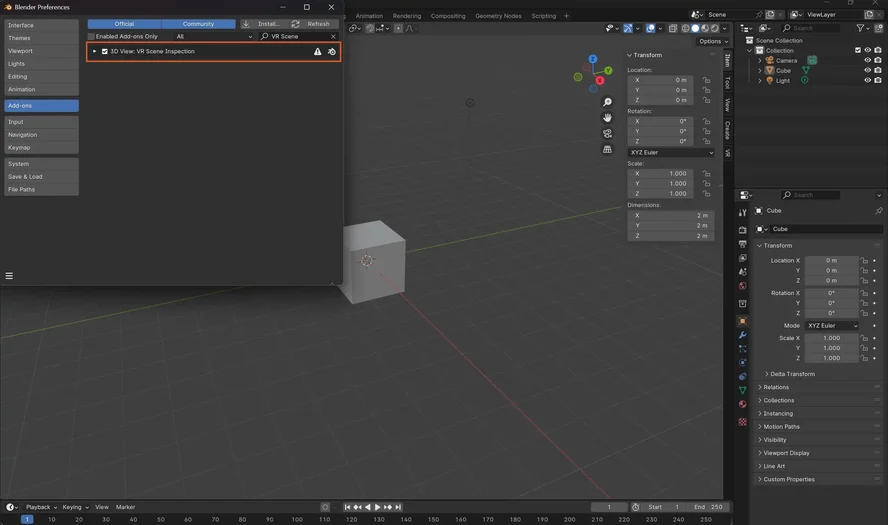Open XYZ Euler rotation dropdown in sidebar
The image size is (888, 525).
pos(671,152)
